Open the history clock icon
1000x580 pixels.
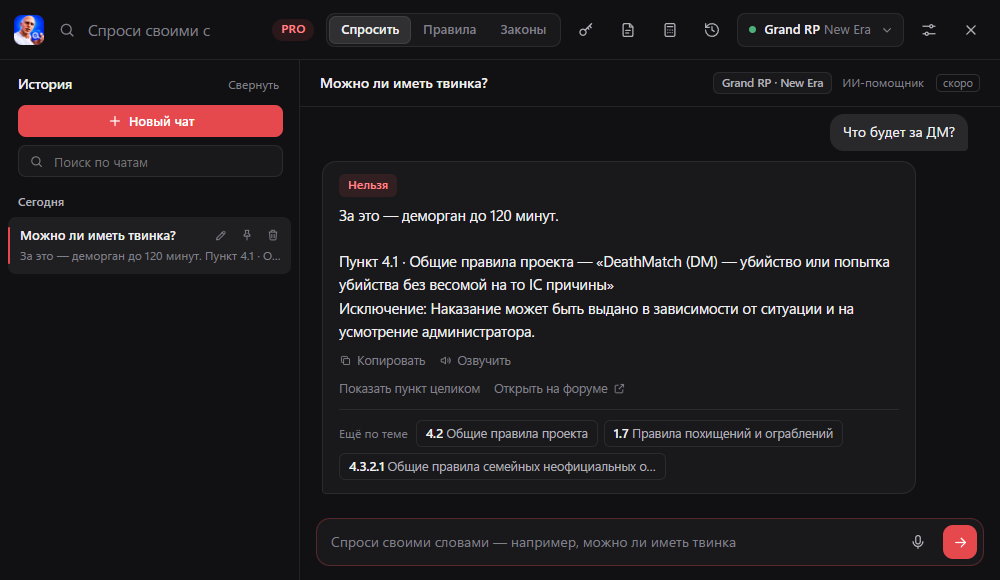tap(712, 30)
